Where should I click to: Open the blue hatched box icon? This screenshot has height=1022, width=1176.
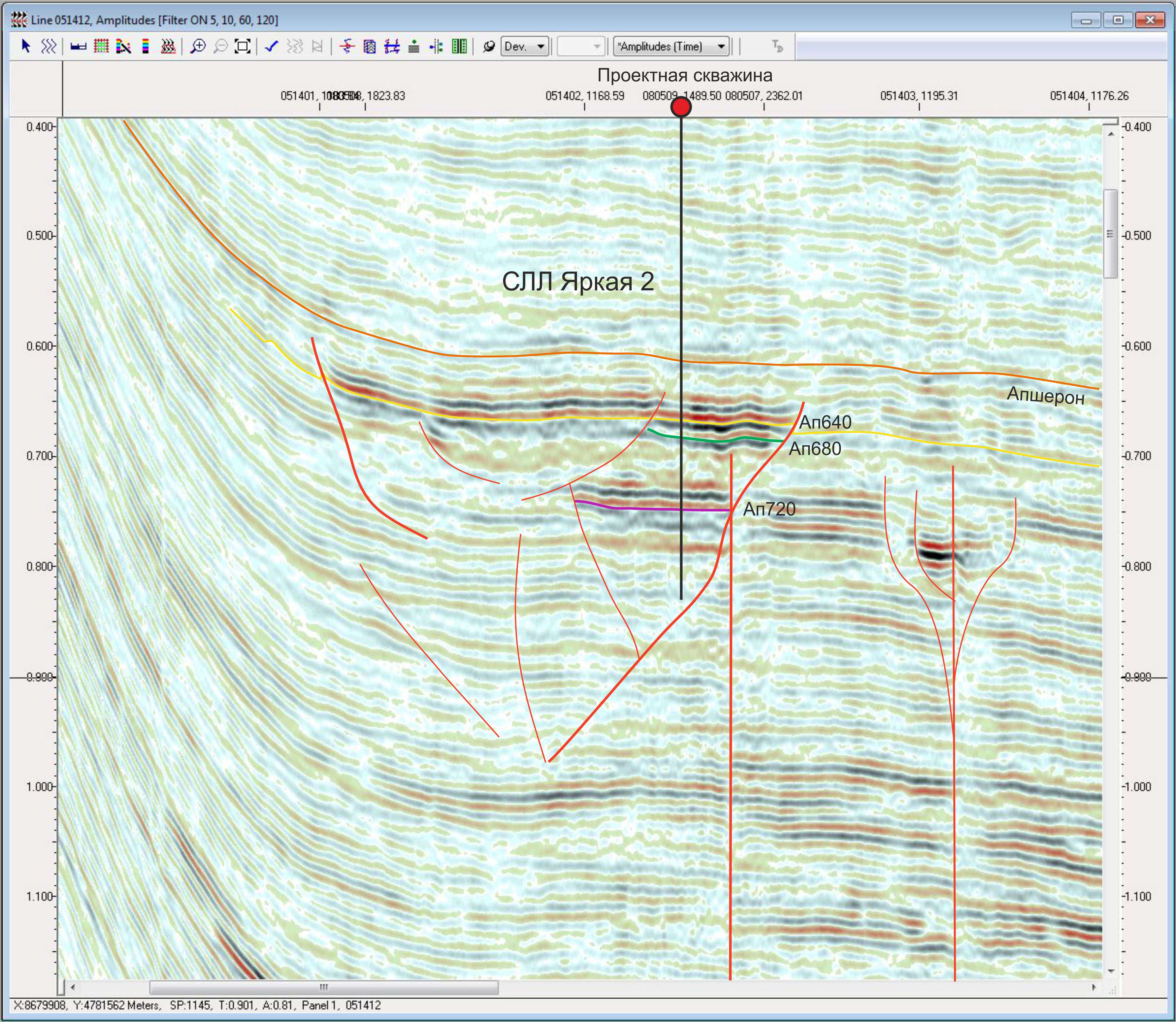[370, 46]
